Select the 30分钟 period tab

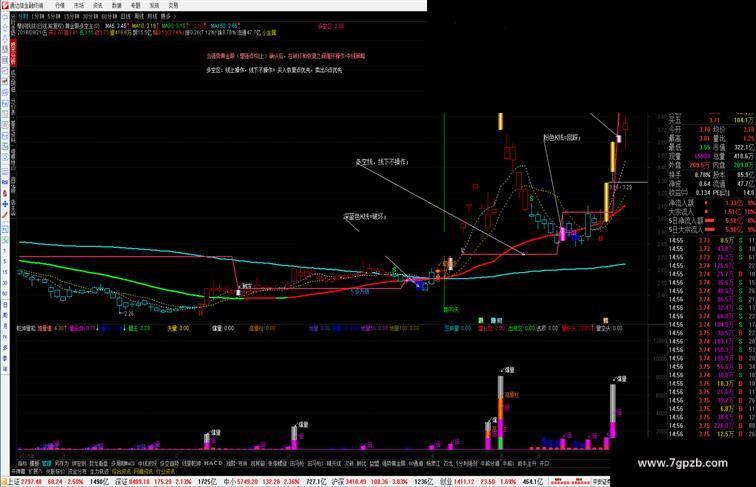tap(90, 16)
